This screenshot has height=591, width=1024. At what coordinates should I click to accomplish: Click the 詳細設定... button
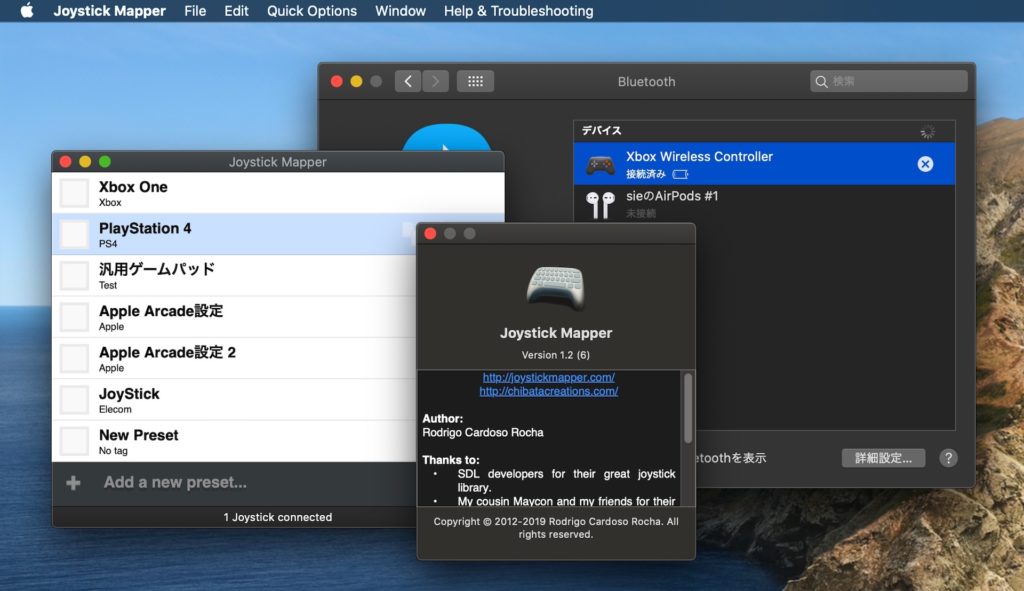(x=883, y=458)
